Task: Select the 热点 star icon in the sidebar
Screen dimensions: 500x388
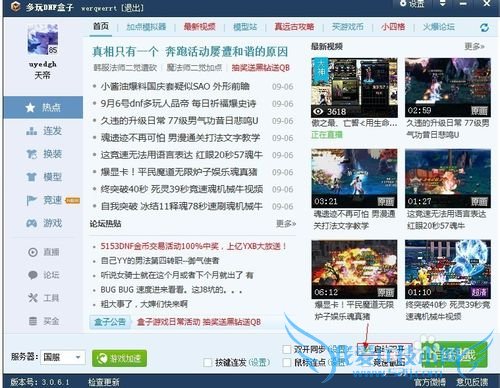Action: tap(30, 107)
